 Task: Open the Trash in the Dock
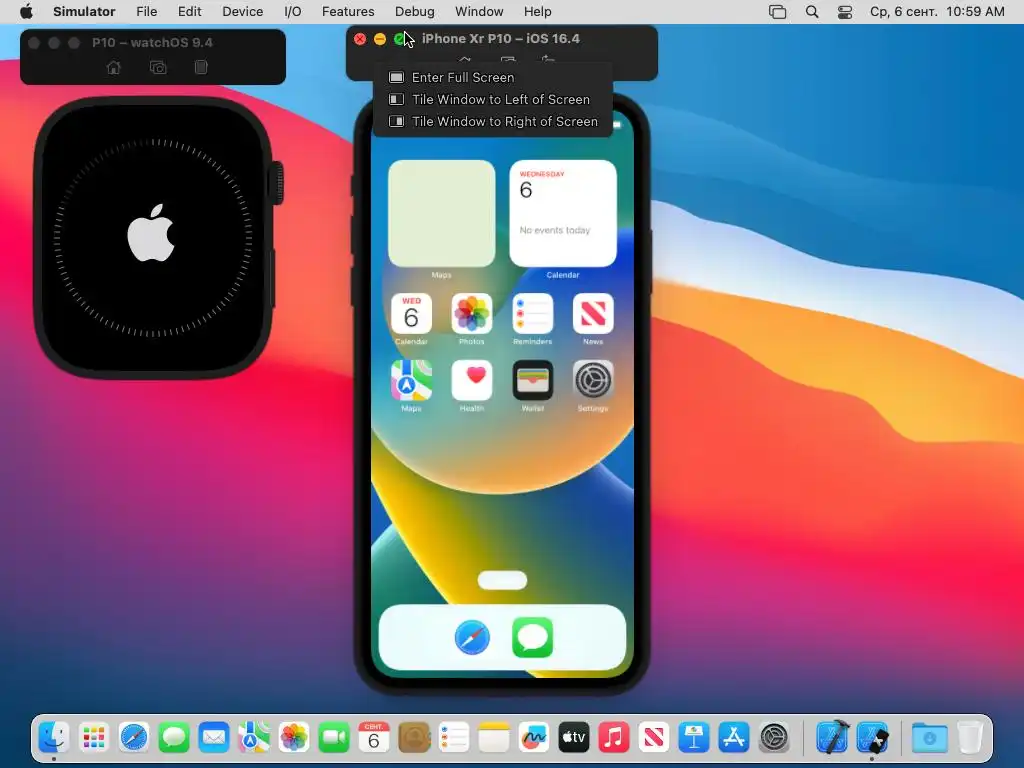[x=970, y=738]
